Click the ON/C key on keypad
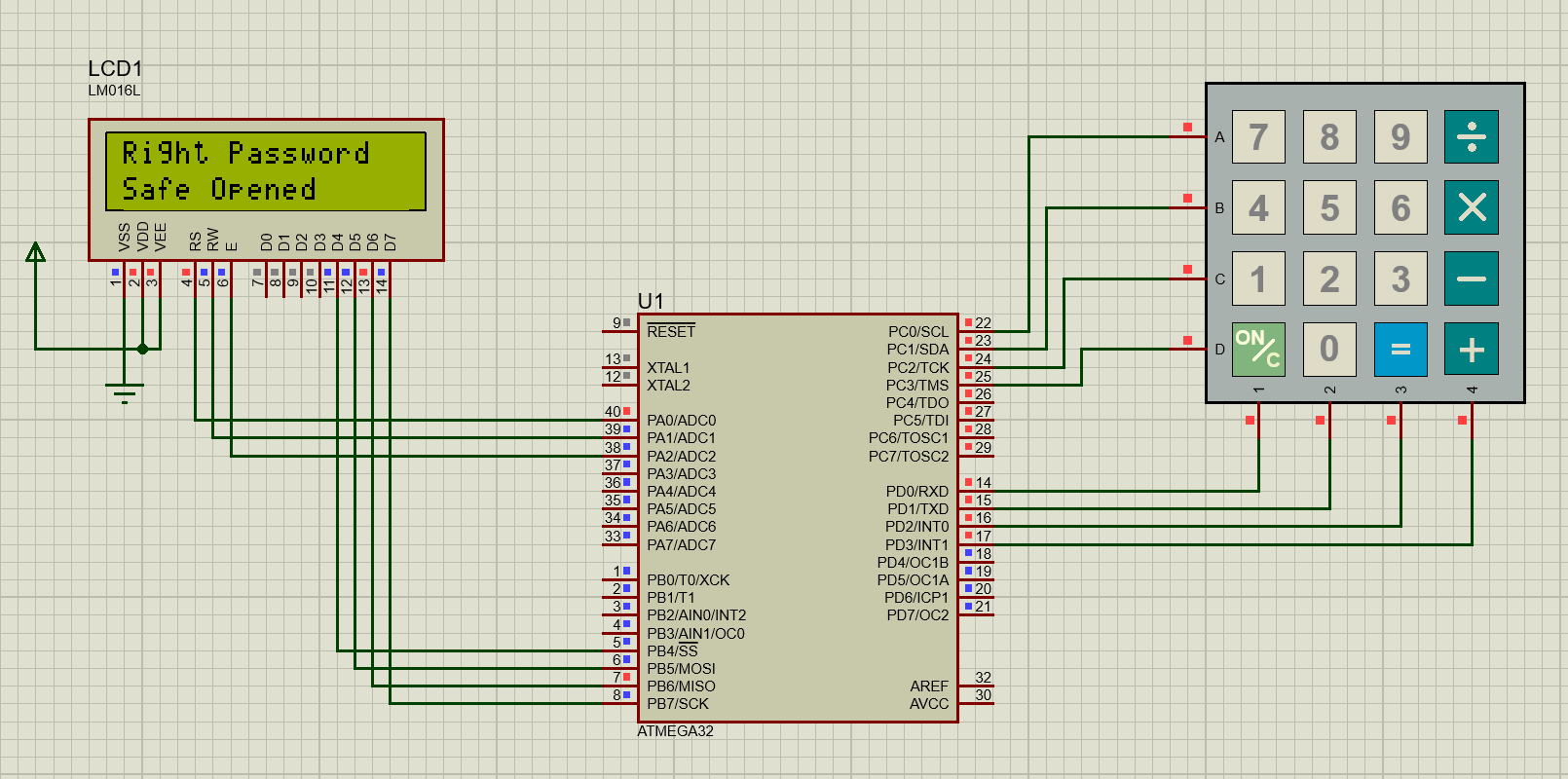Screen dimensions: 1568x779 1258,350
